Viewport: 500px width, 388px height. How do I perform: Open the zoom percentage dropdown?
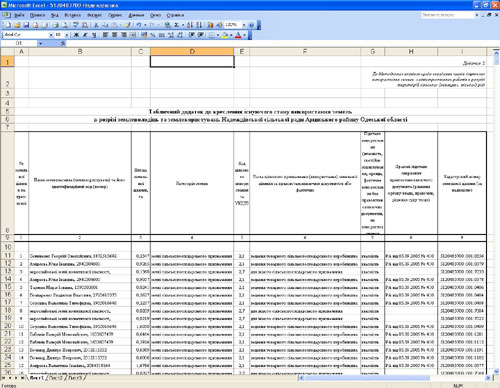click(x=244, y=25)
